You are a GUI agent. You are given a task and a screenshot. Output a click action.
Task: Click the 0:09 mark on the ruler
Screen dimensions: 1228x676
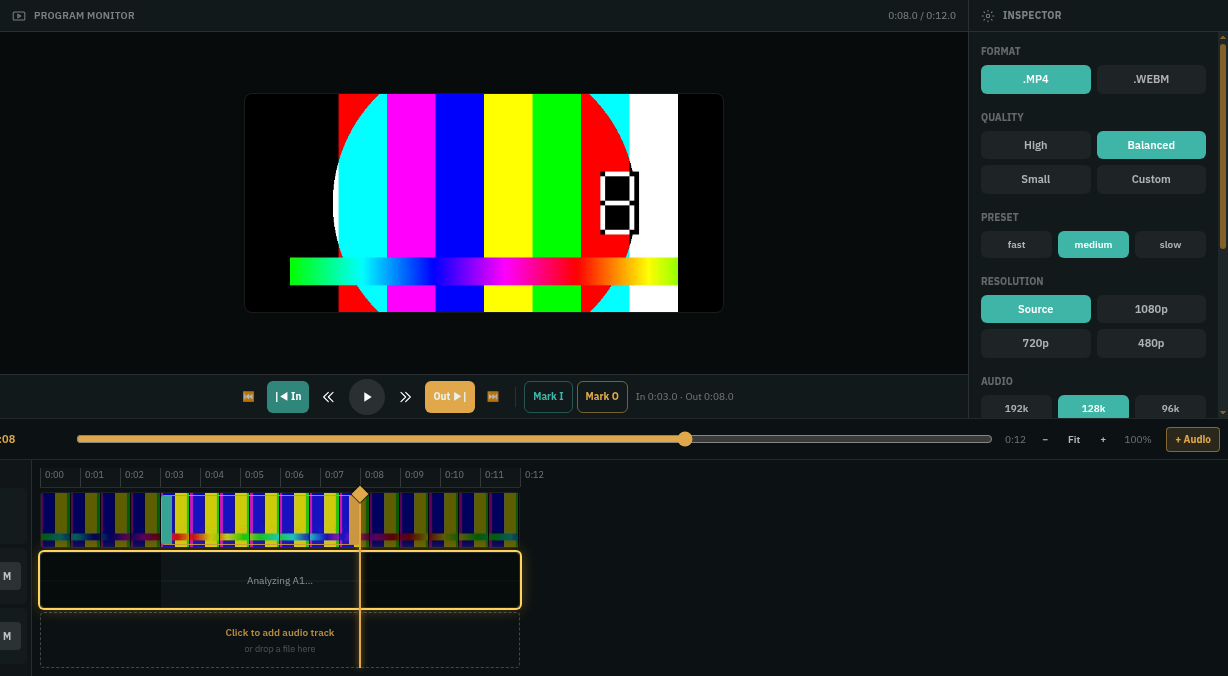[x=414, y=475]
